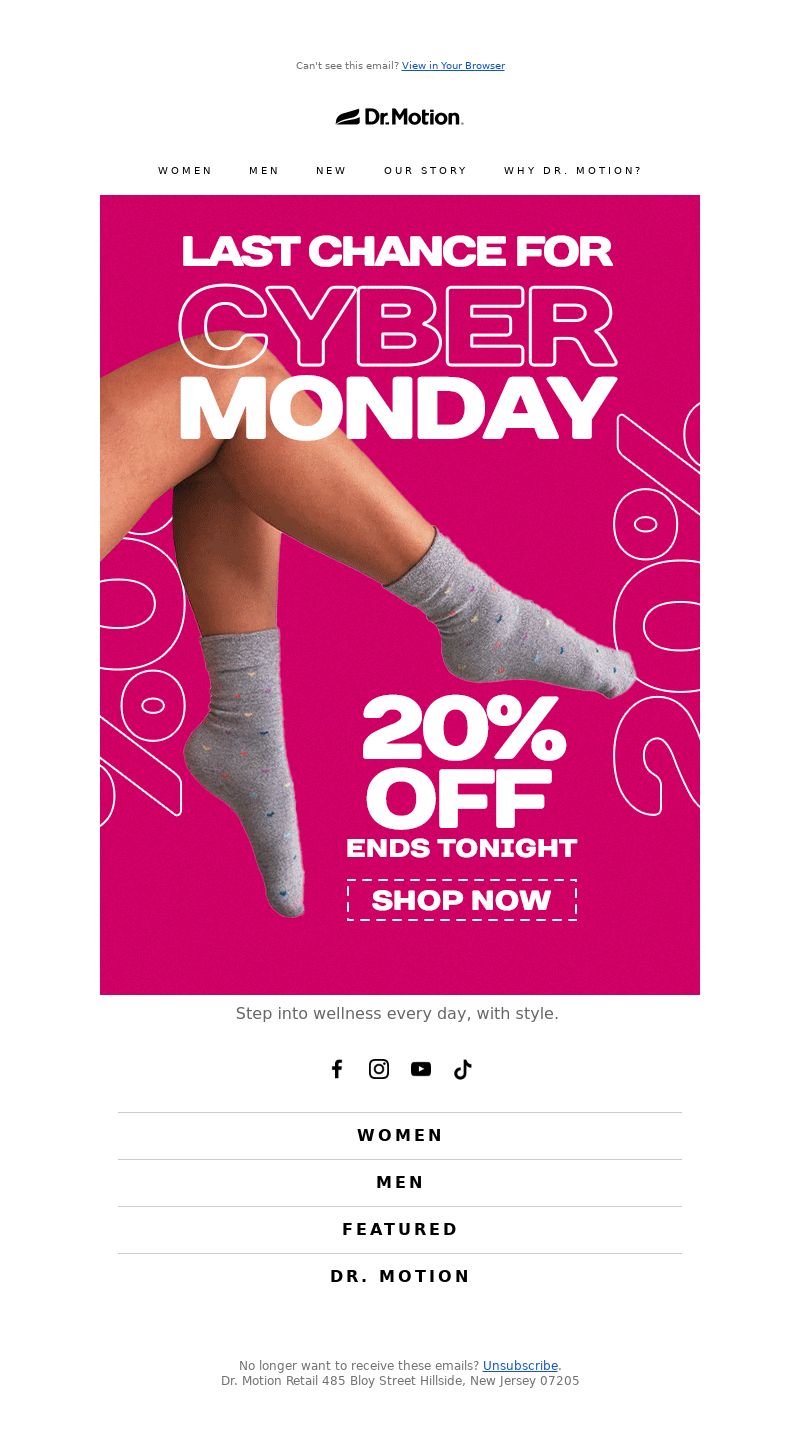
Task: Open FEATURED in the footer menu
Action: coord(400,1230)
